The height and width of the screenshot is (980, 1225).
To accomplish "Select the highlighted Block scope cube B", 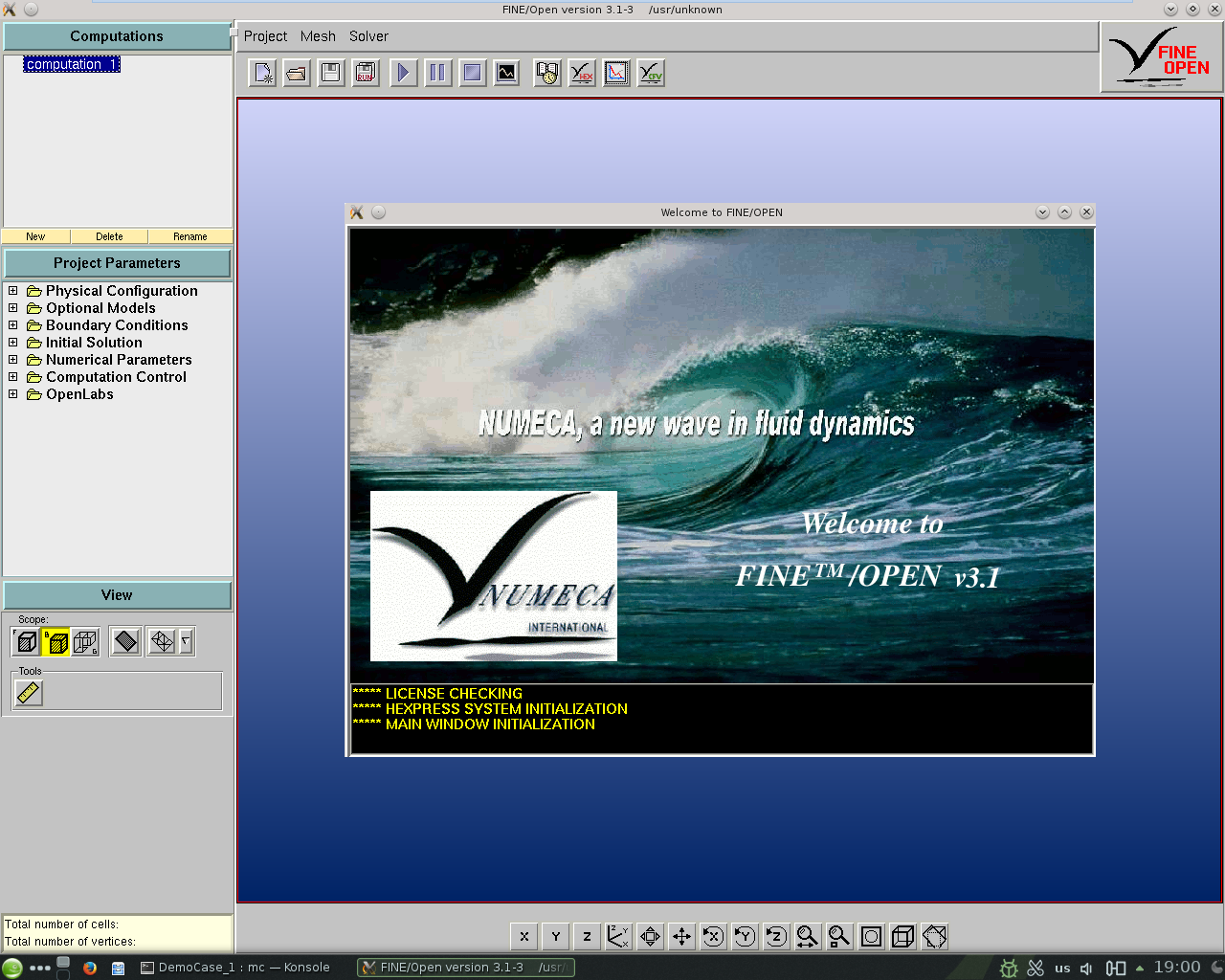I will pyautogui.click(x=56, y=641).
